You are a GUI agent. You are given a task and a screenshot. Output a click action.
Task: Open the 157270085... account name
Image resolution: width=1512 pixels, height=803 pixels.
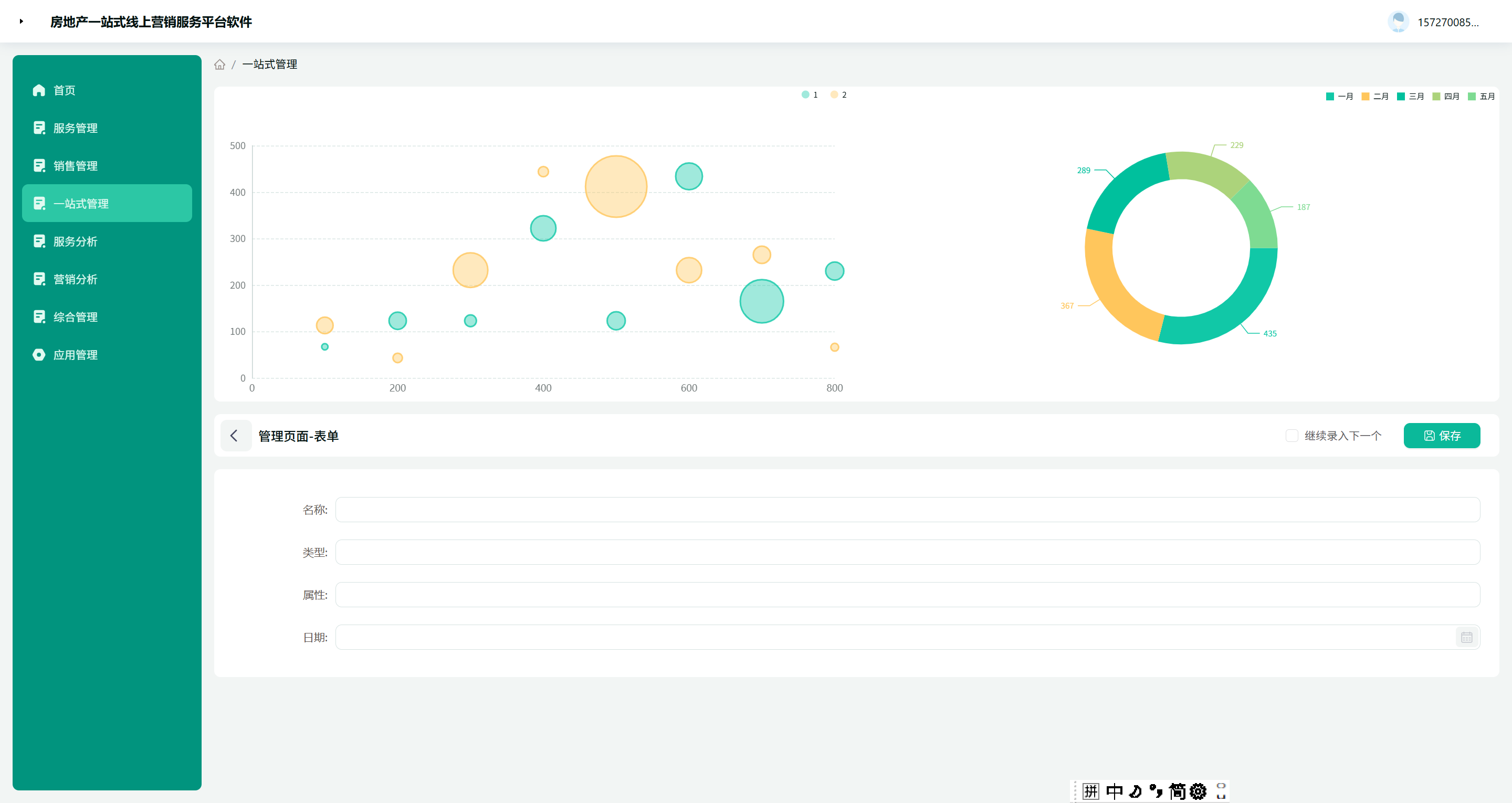[x=1448, y=22]
